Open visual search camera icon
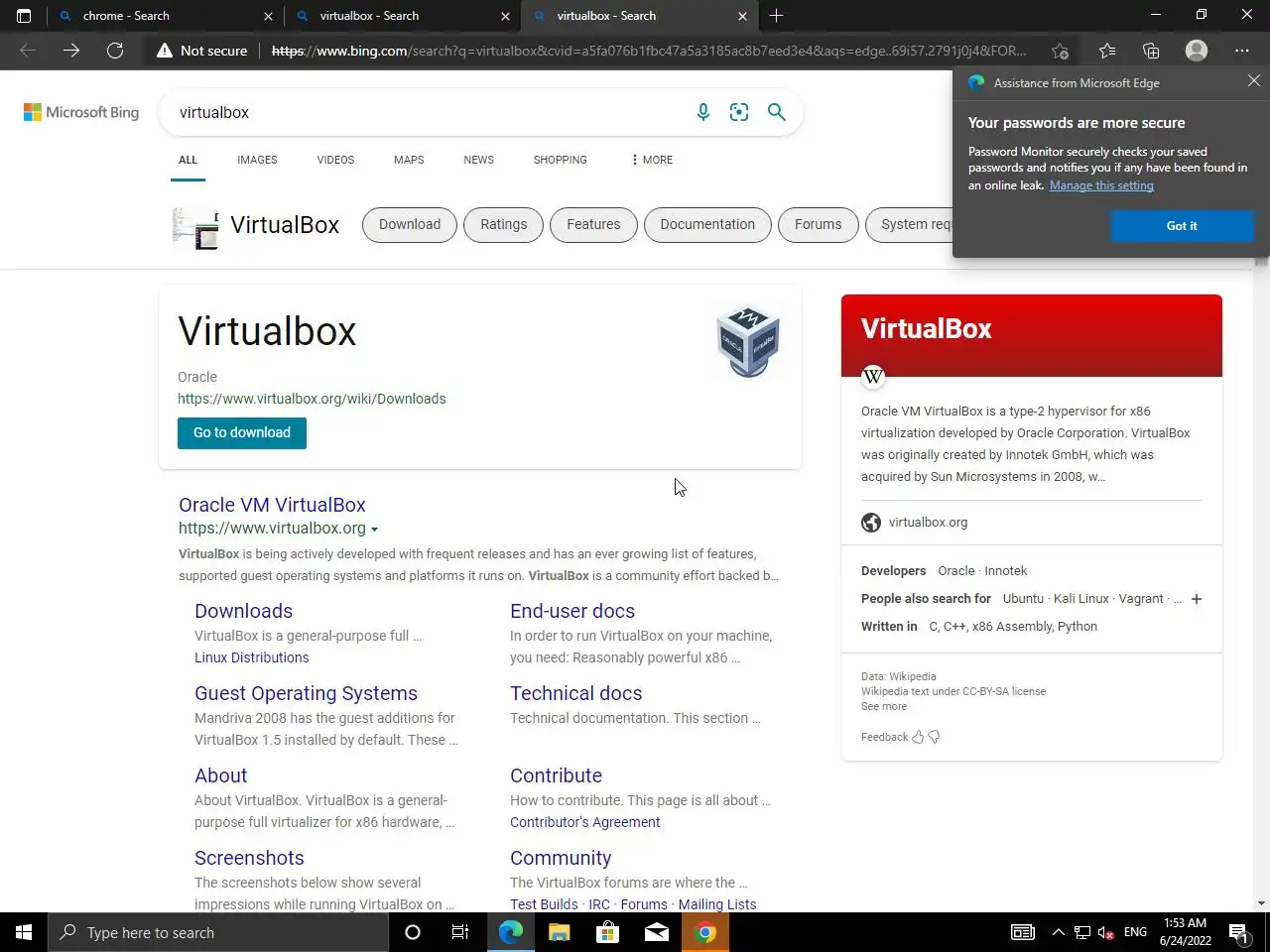1270x952 pixels. 739,112
